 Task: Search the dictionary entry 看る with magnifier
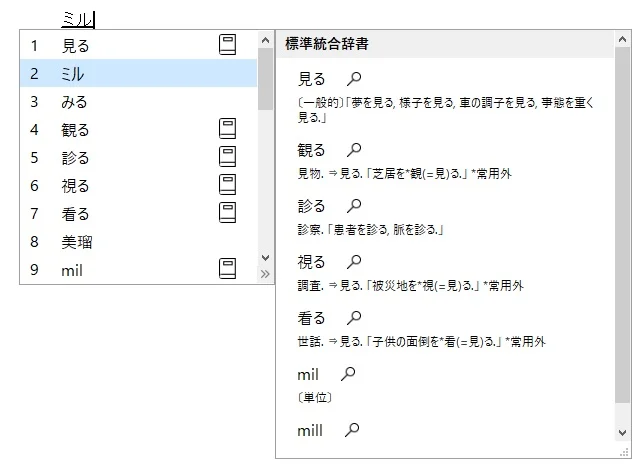point(354,317)
